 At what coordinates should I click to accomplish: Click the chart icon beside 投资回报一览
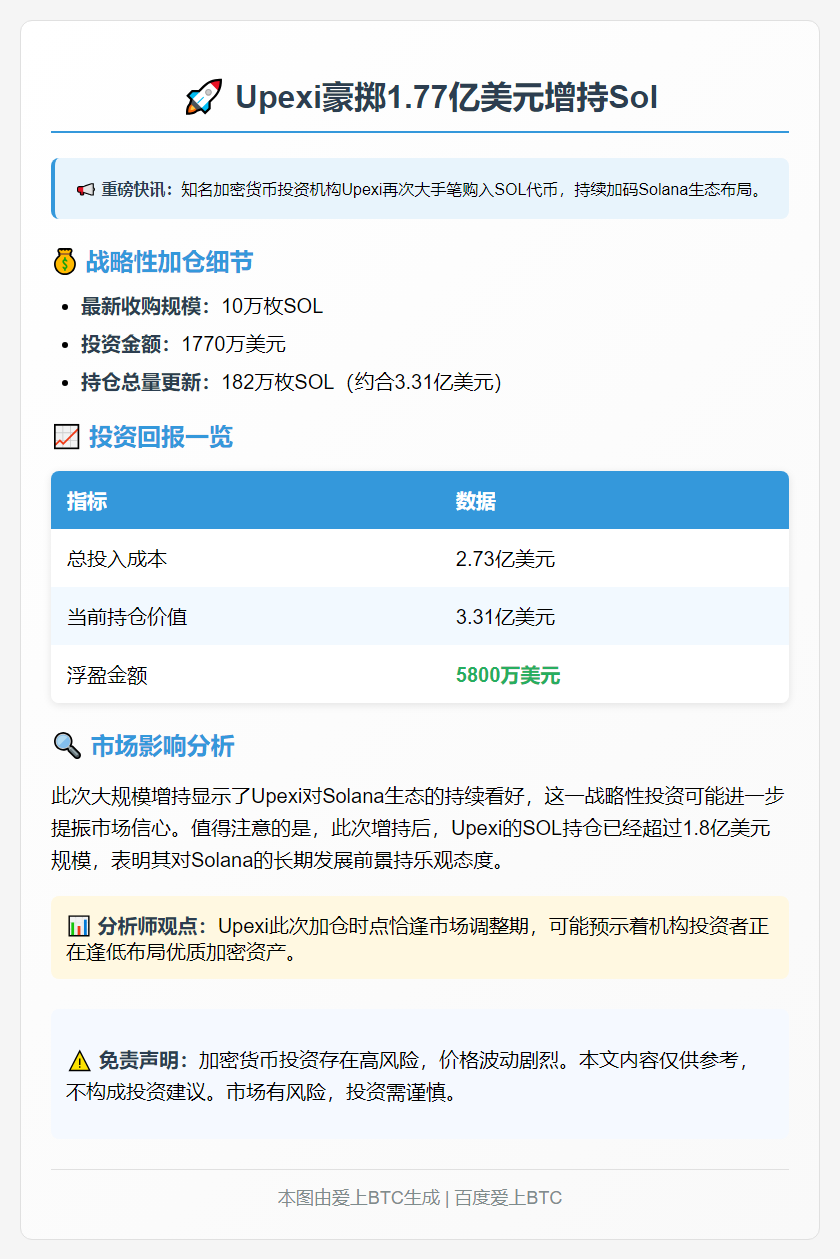pos(63,437)
